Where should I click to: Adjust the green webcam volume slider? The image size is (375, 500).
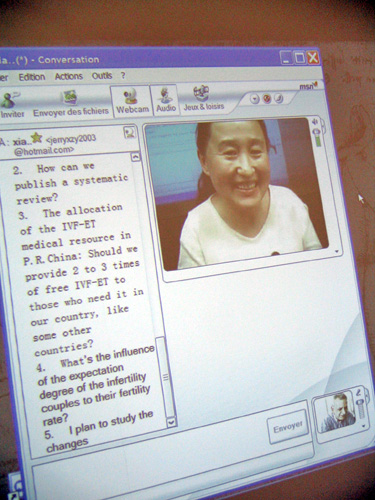pyautogui.click(x=317, y=138)
